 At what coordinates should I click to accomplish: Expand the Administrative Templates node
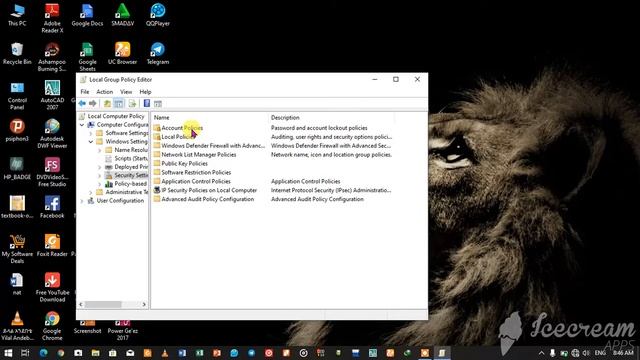(x=91, y=192)
